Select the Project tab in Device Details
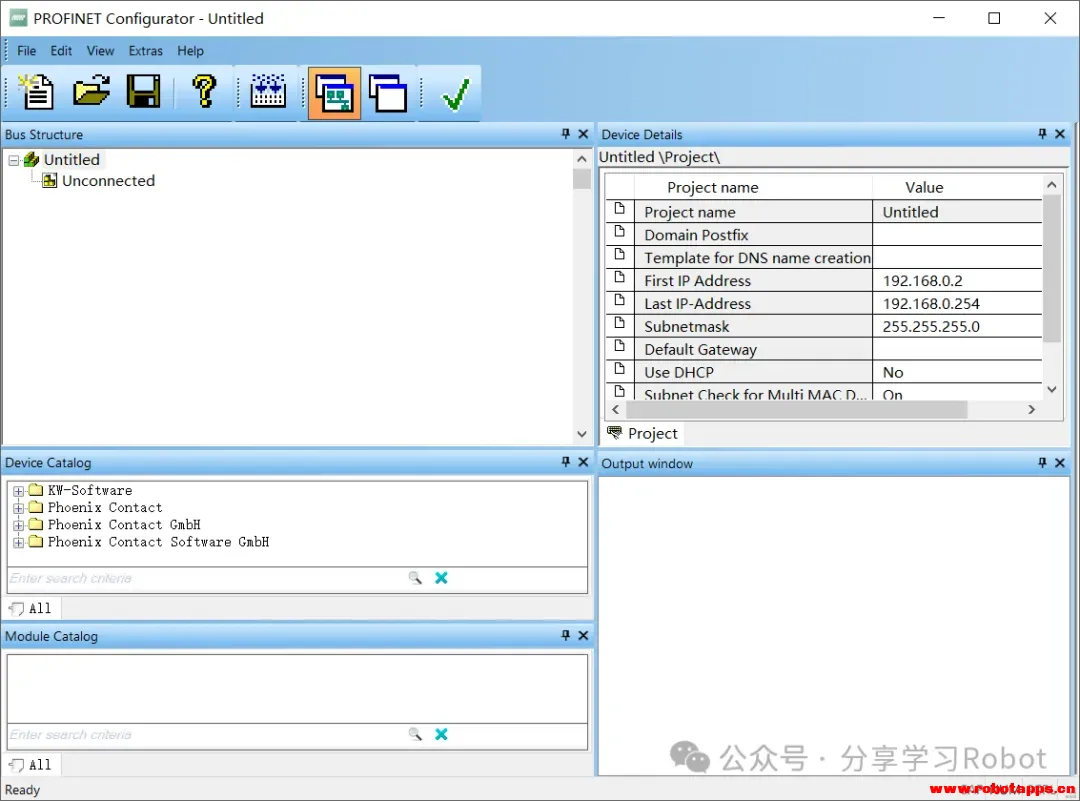1080x801 pixels. pyautogui.click(x=643, y=433)
